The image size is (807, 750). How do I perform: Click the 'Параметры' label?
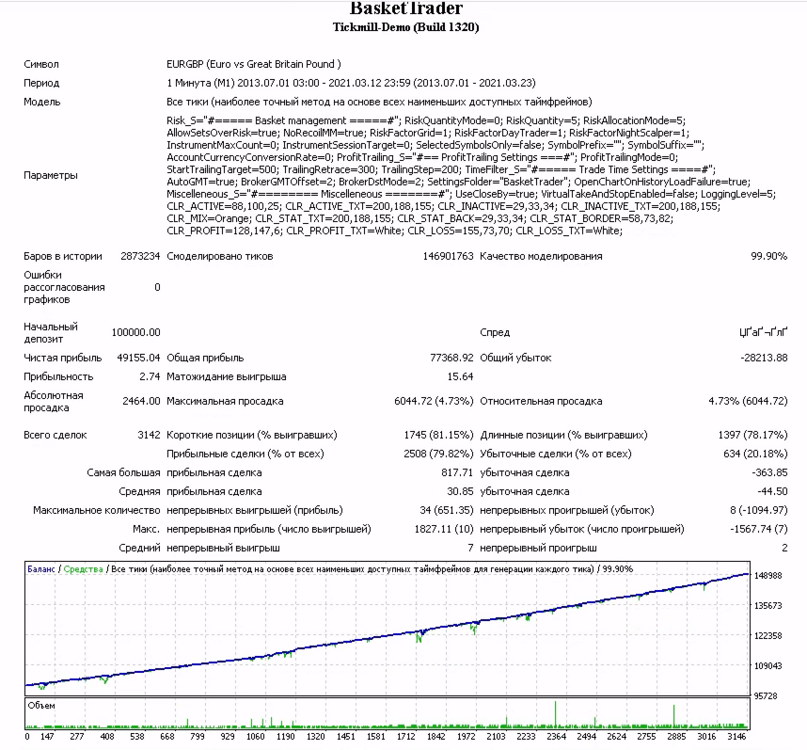(x=50, y=176)
